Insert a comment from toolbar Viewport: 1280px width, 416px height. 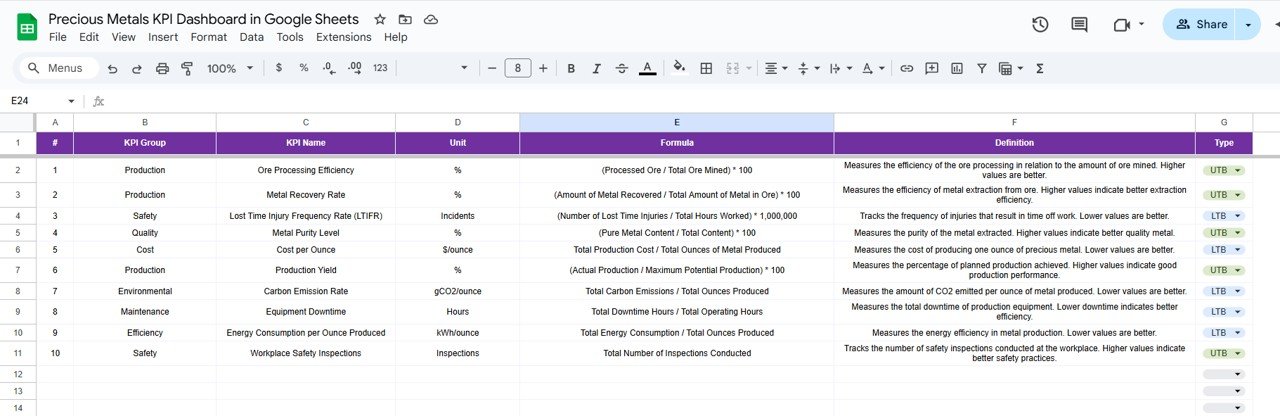click(x=932, y=68)
